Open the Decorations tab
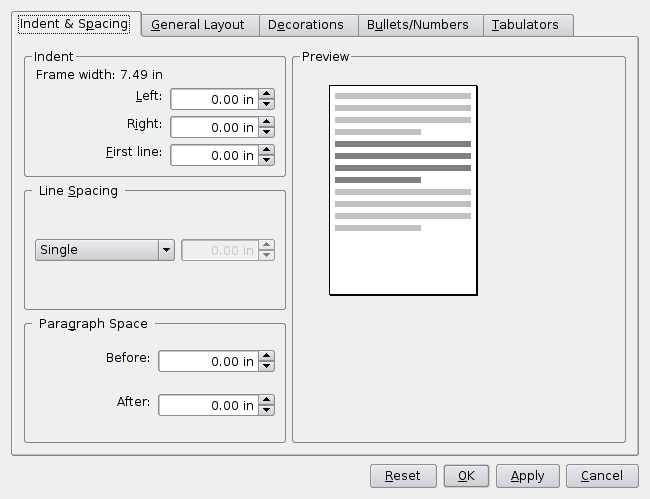Image resolution: width=650 pixels, height=499 pixels. point(305,25)
